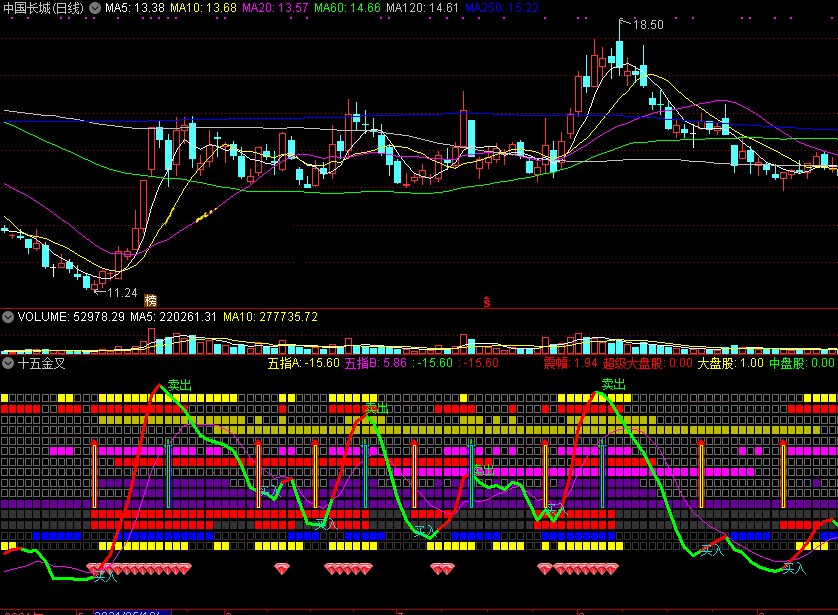Select the green 中盘股: 0.00 readout
Image resolution: width=838 pixels, height=615 pixels.
802,363
